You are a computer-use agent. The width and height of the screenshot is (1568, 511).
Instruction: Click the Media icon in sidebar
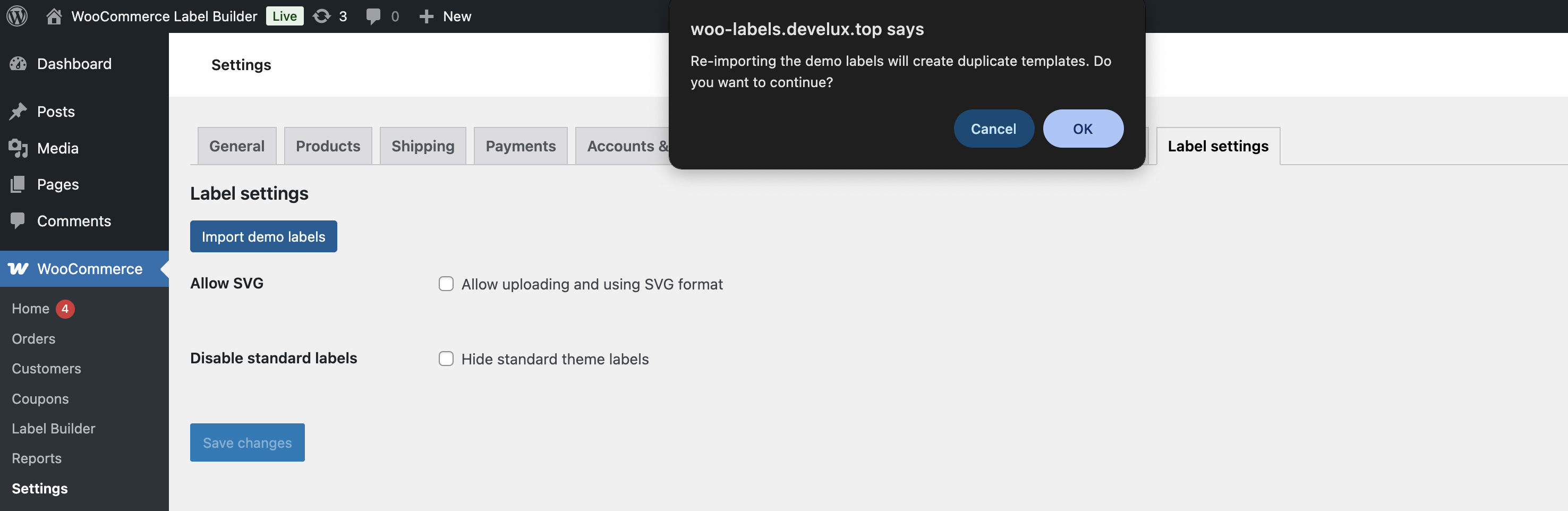[x=18, y=148]
